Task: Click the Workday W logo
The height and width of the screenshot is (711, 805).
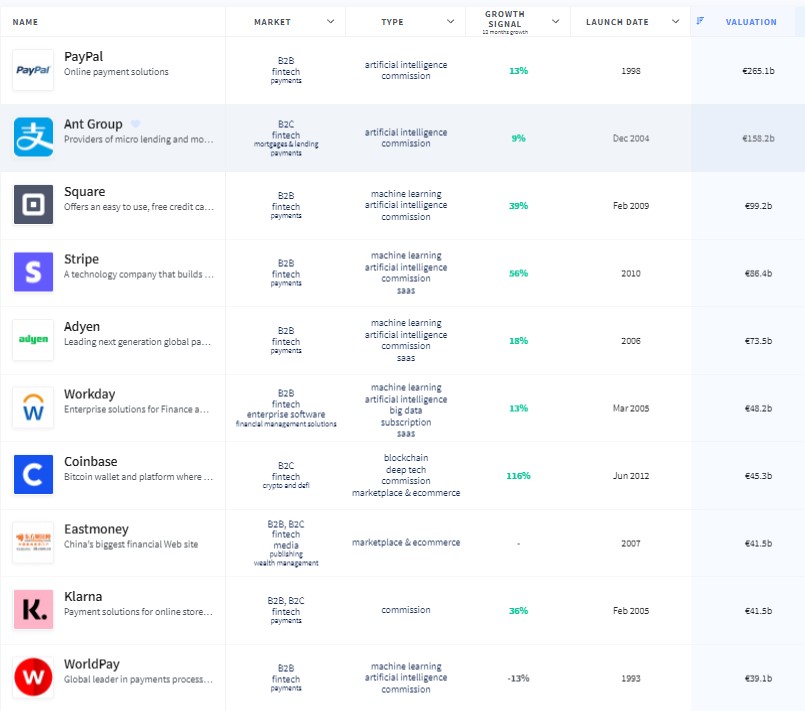Action: click(x=33, y=407)
